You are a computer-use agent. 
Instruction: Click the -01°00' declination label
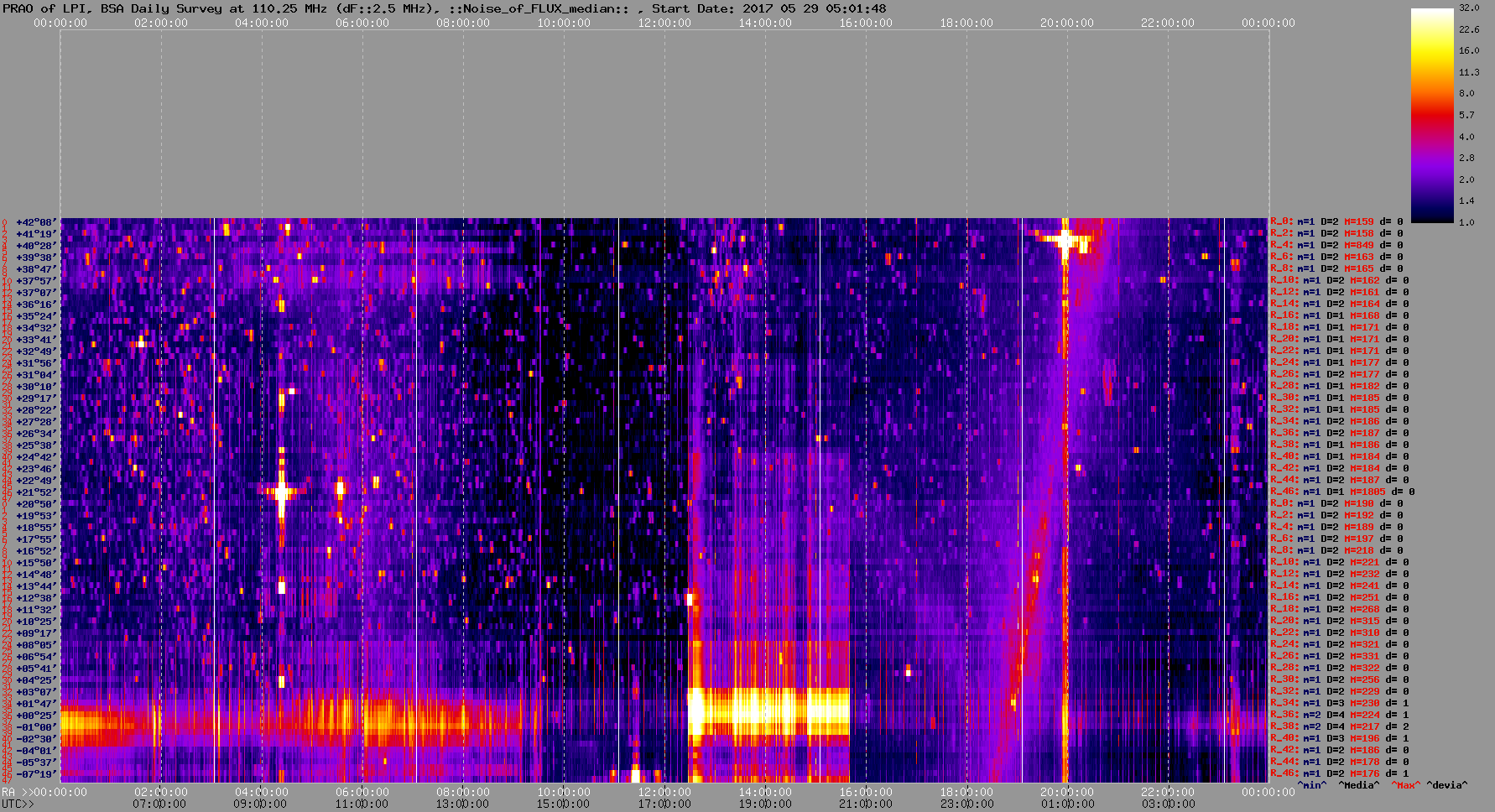(35, 727)
